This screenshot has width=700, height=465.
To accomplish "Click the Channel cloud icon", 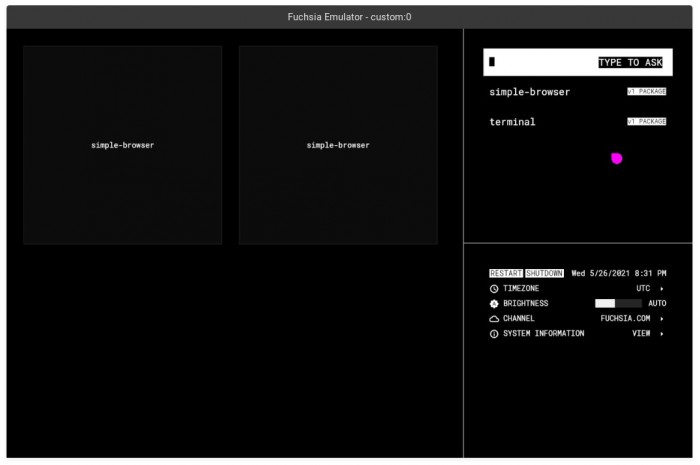I will point(494,318).
